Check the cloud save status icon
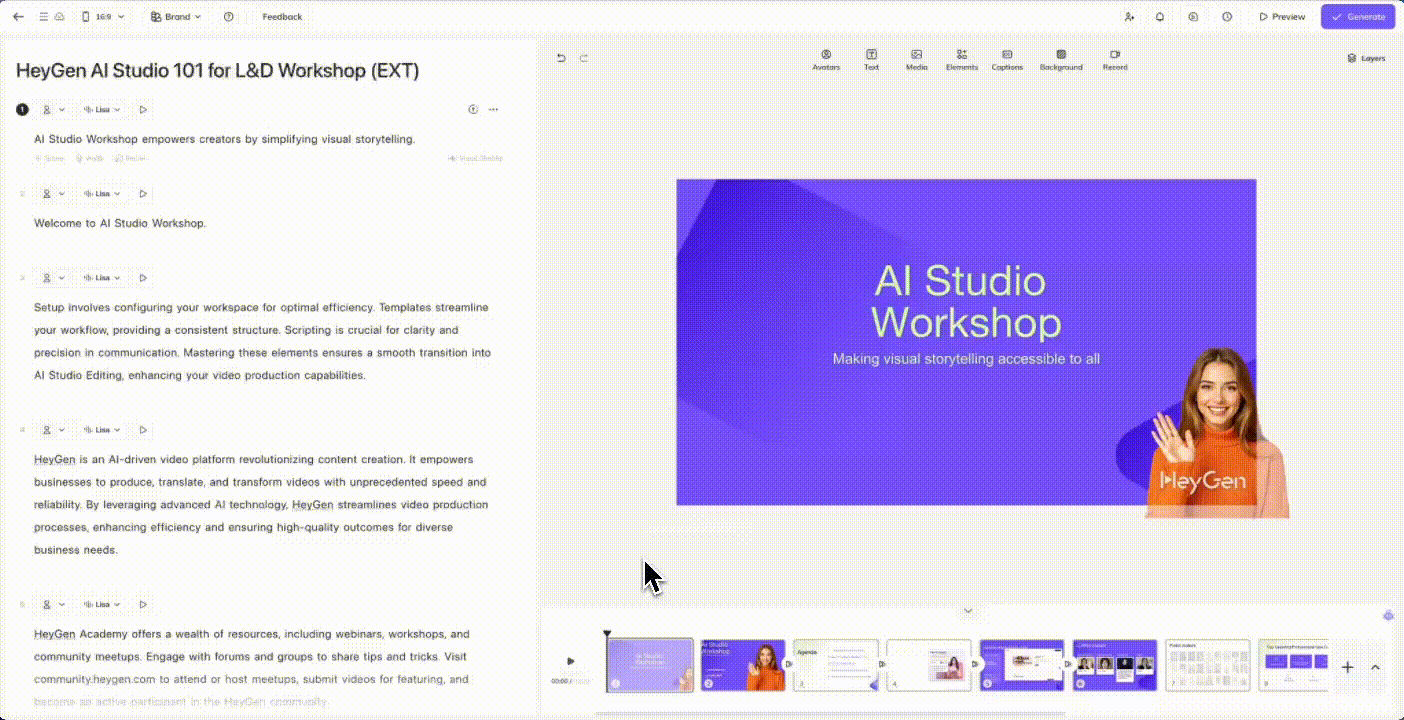This screenshot has width=1404, height=720. tap(59, 17)
